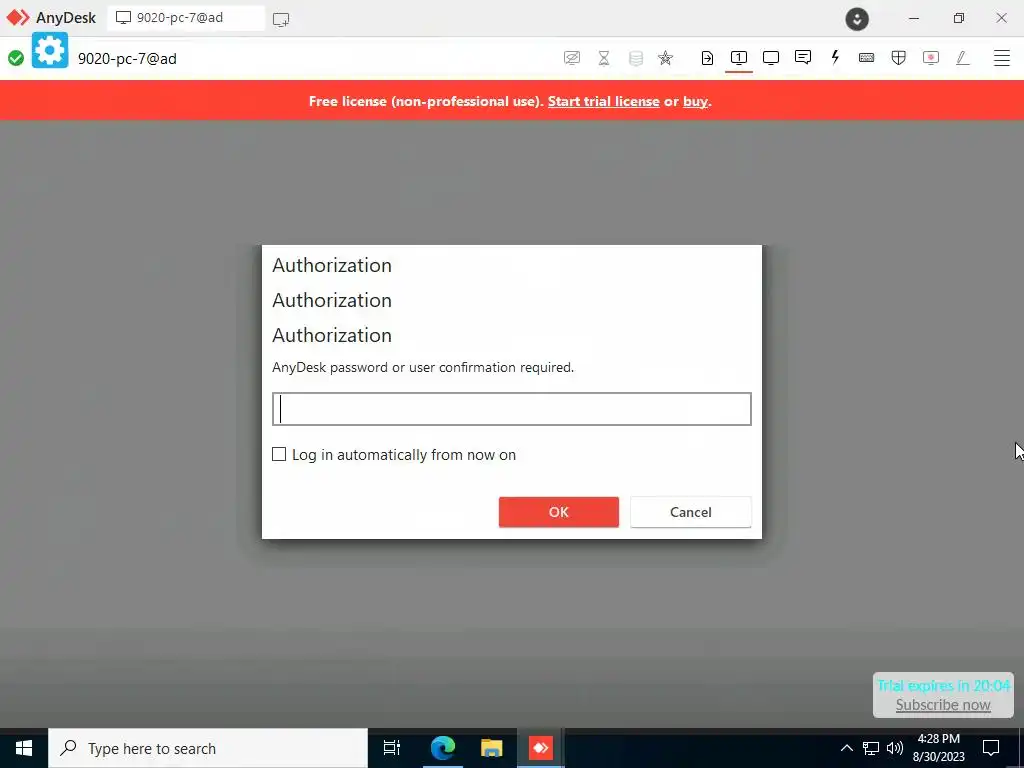Viewport: 1024px width, 768px height.
Task: Open display settings monitor icon
Action: point(771,58)
